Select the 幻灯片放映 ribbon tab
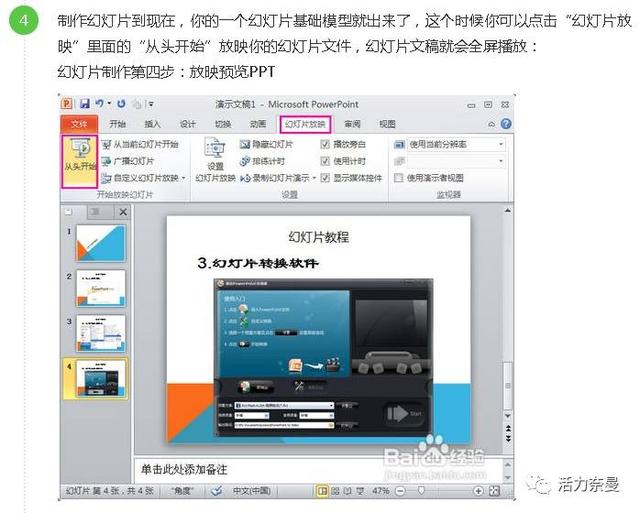The width and height of the screenshot is (640, 513). tap(305, 124)
